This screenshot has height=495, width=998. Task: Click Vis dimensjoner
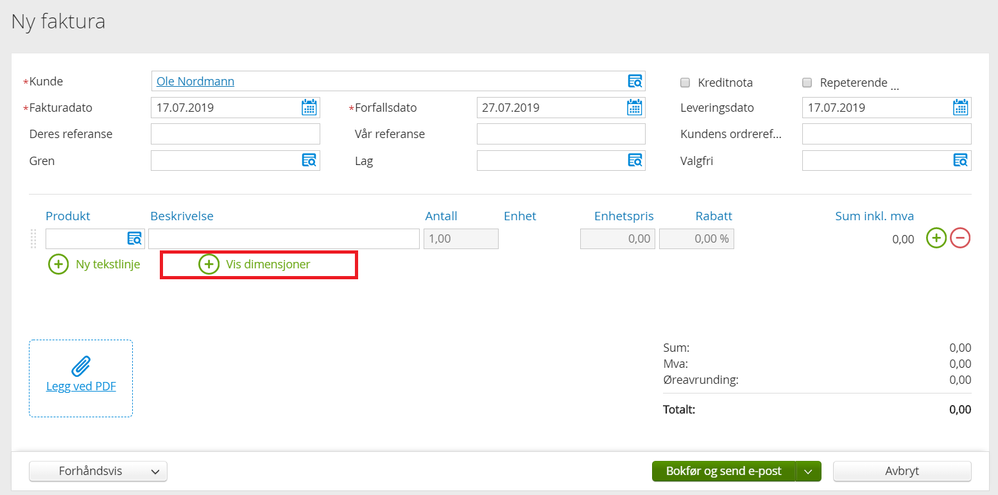pos(255,264)
